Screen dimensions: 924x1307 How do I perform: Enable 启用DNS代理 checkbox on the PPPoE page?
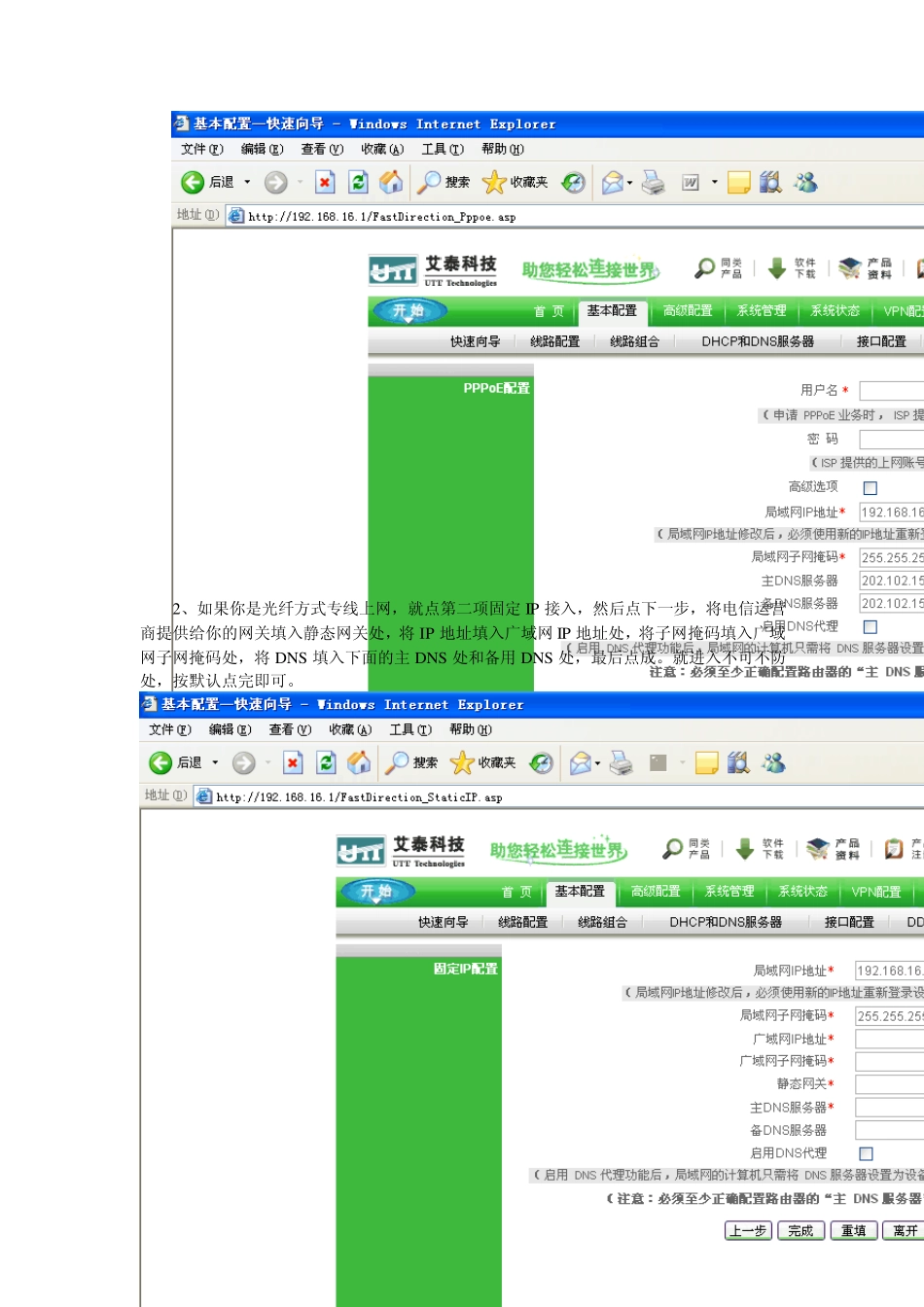871,627
